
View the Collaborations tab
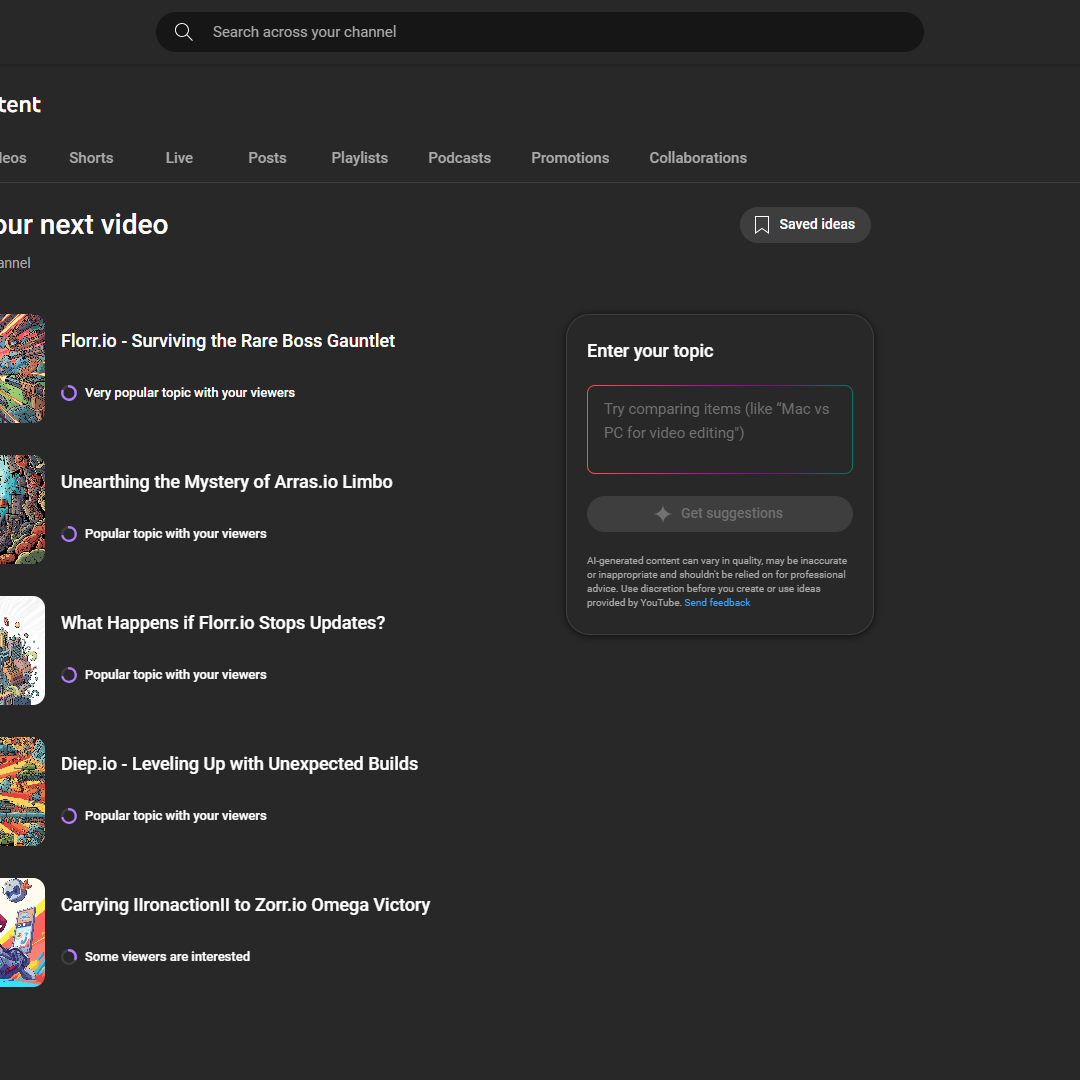[x=698, y=158]
